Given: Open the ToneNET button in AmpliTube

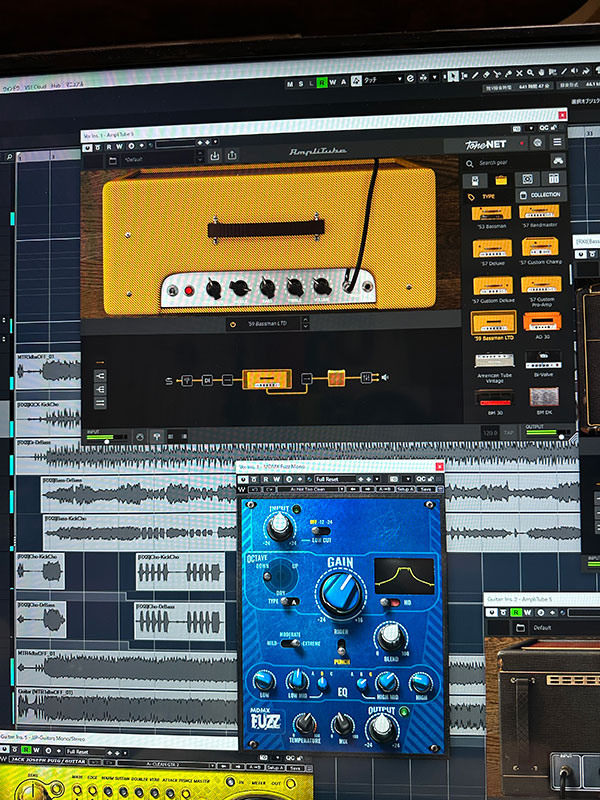Looking at the screenshot, I should click(x=485, y=144).
